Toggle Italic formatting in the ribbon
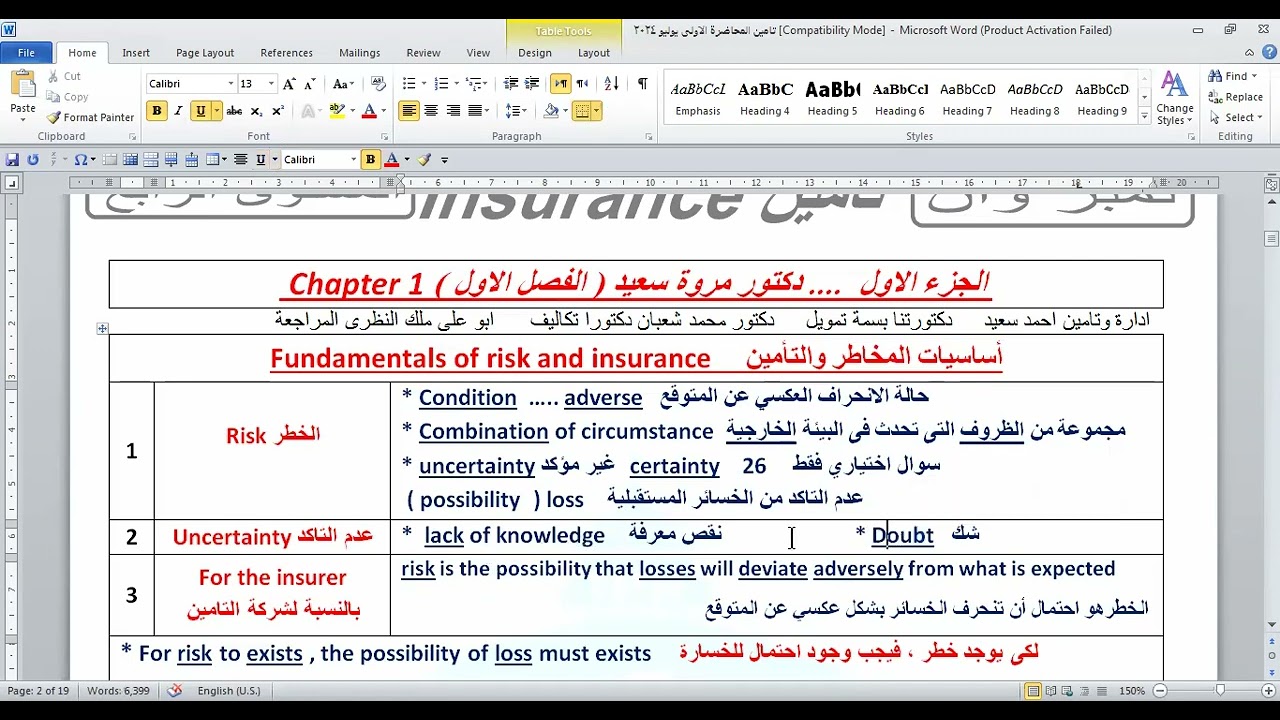The image size is (1280, 720). pos(178,111)
